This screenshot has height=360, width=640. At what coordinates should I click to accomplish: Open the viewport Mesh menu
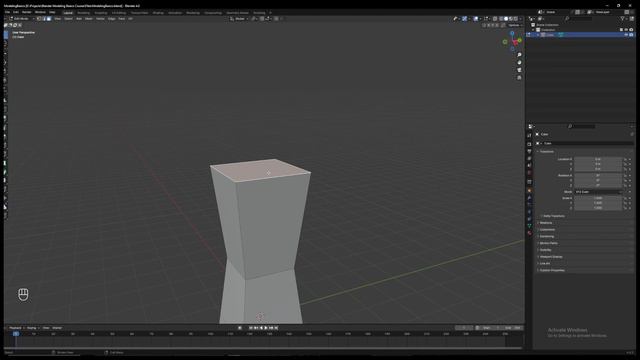coord(89,19)
